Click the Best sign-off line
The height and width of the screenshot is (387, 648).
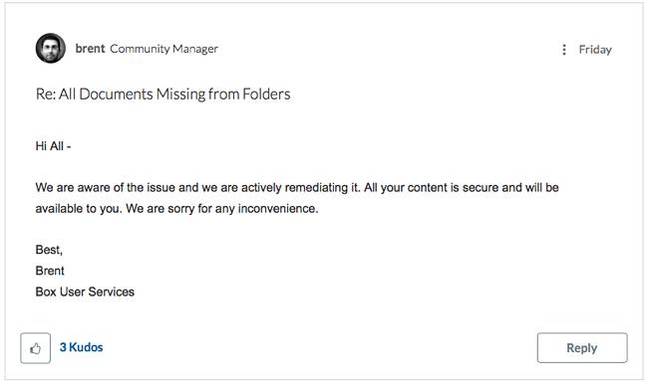click(49, 250)
